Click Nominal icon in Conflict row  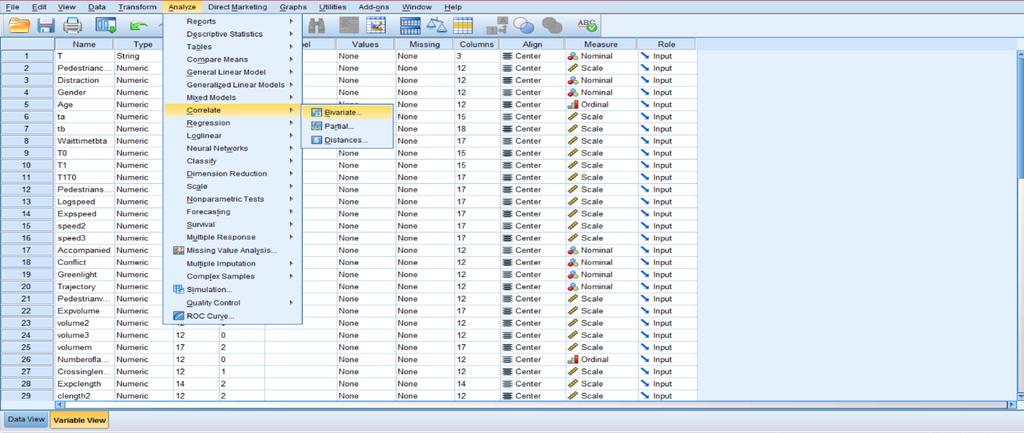coord(573,262)
